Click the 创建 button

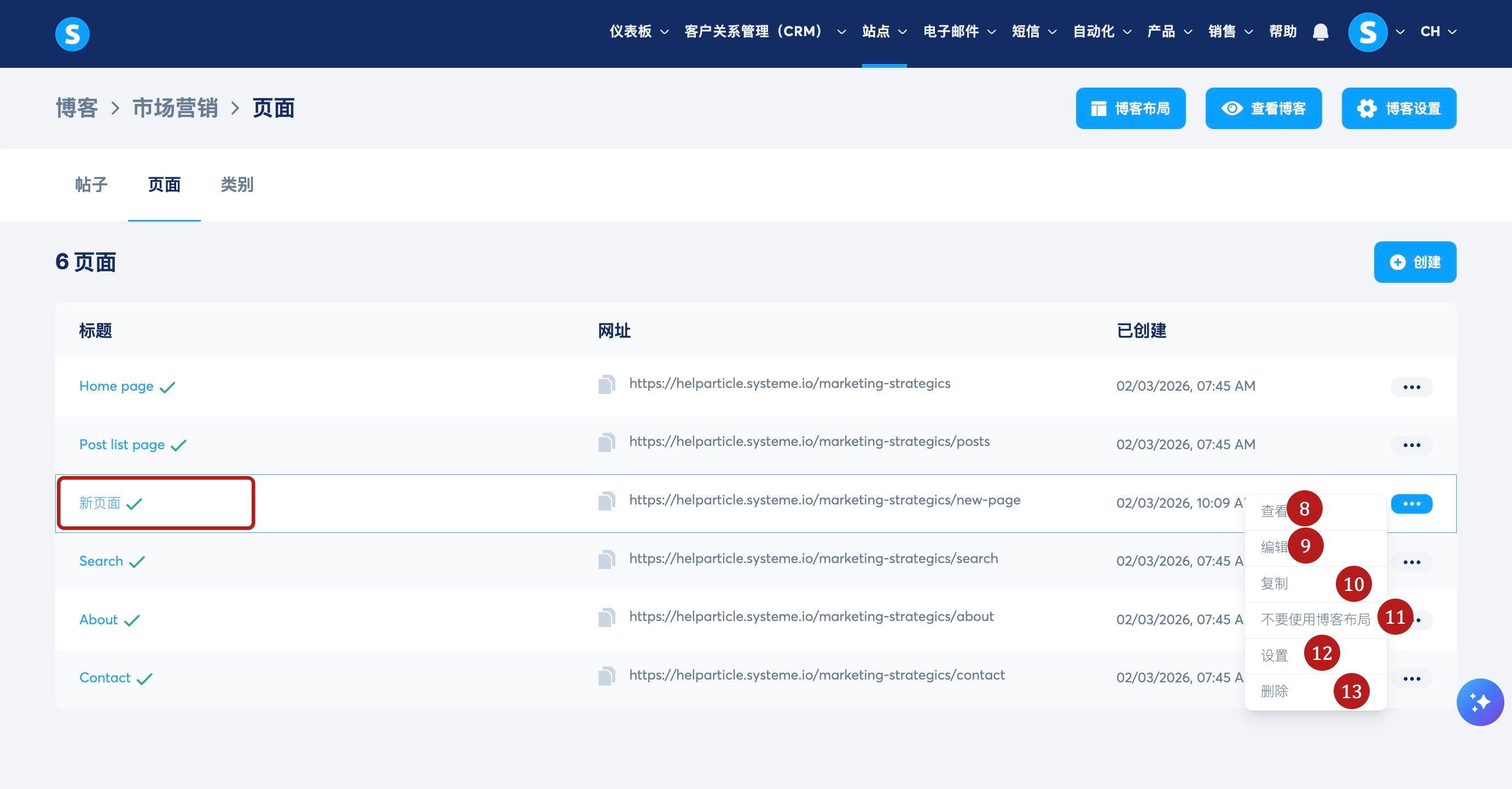point(1415,262)
